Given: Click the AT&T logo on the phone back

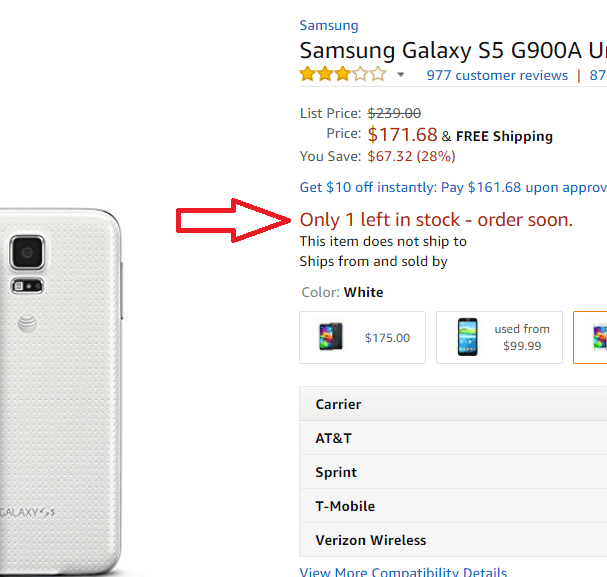Looking at the screenshot, I should (27, 322).
